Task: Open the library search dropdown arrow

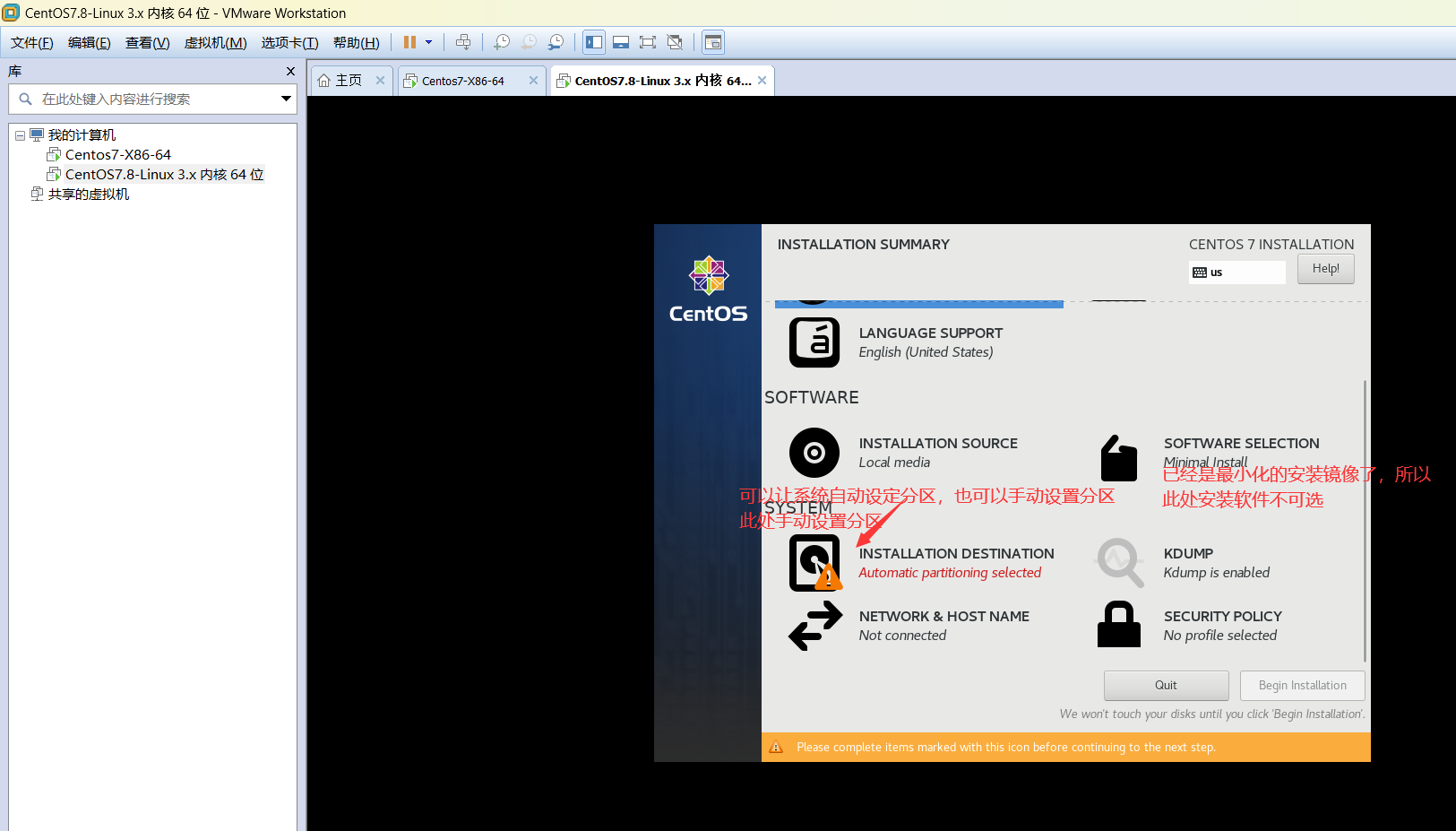Action: [x=287, y=99]
